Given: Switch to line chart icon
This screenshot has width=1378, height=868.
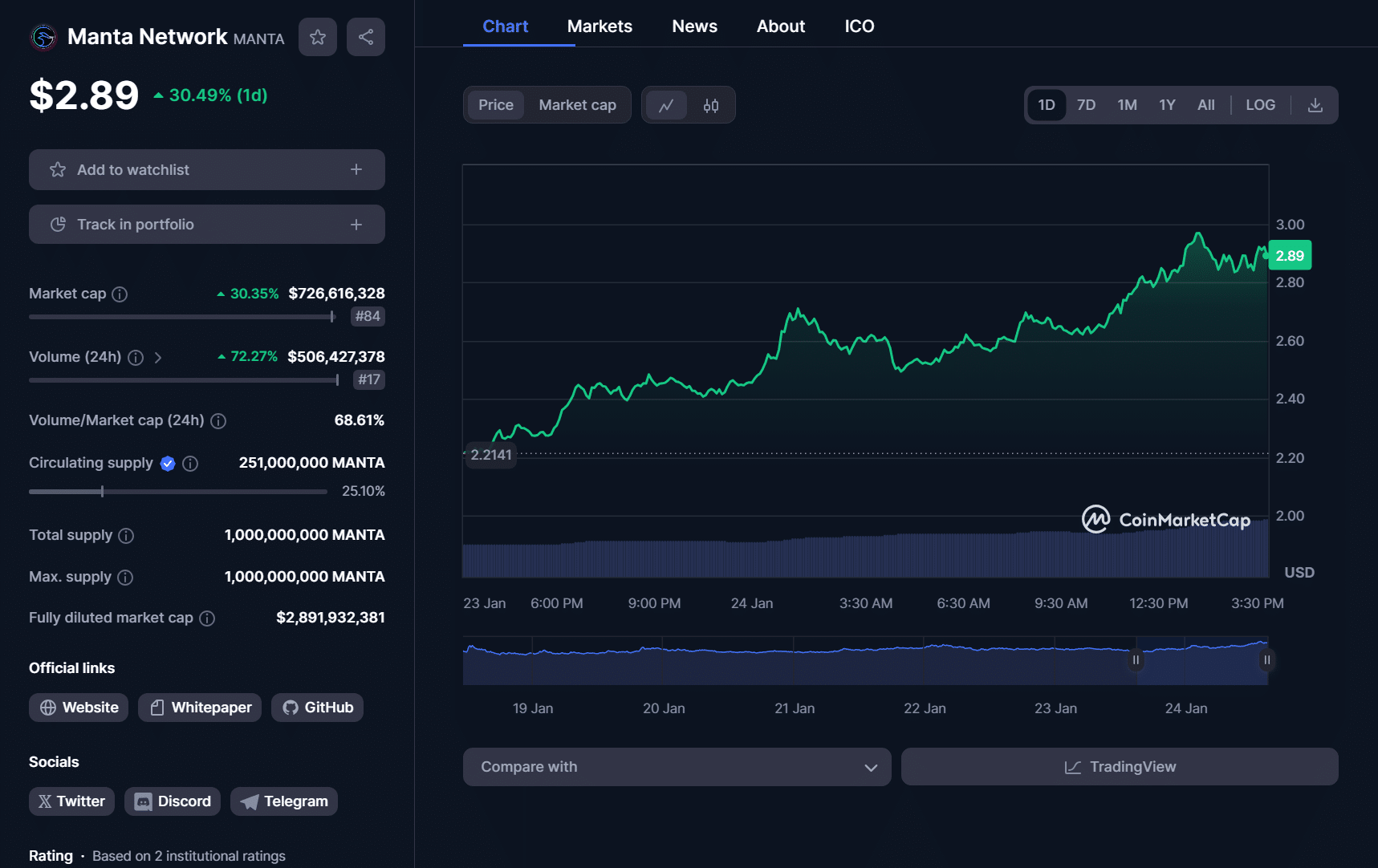Looking at the screenshot, I should coord(666,105).
